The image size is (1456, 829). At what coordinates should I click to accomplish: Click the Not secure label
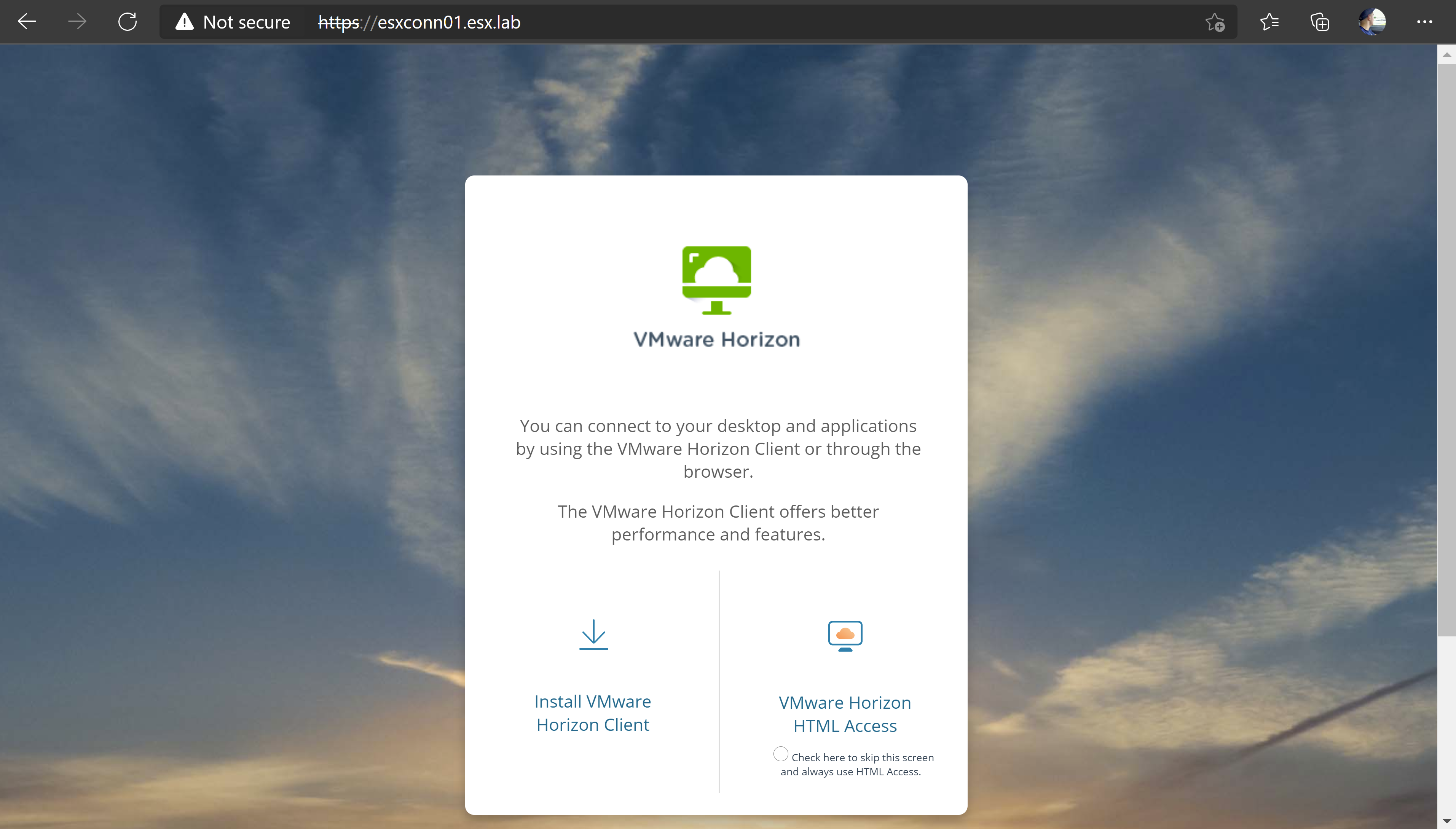coord(247,22)
